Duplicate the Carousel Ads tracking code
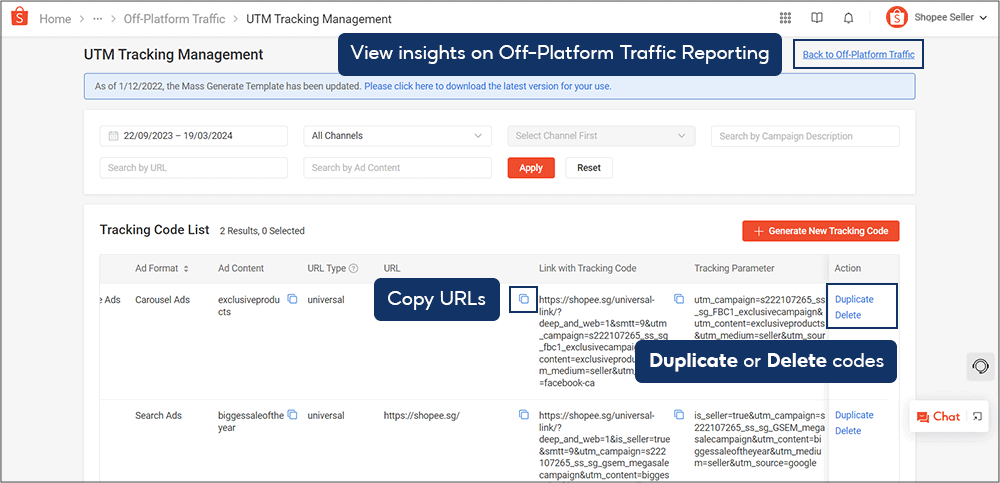 point(854,299)
